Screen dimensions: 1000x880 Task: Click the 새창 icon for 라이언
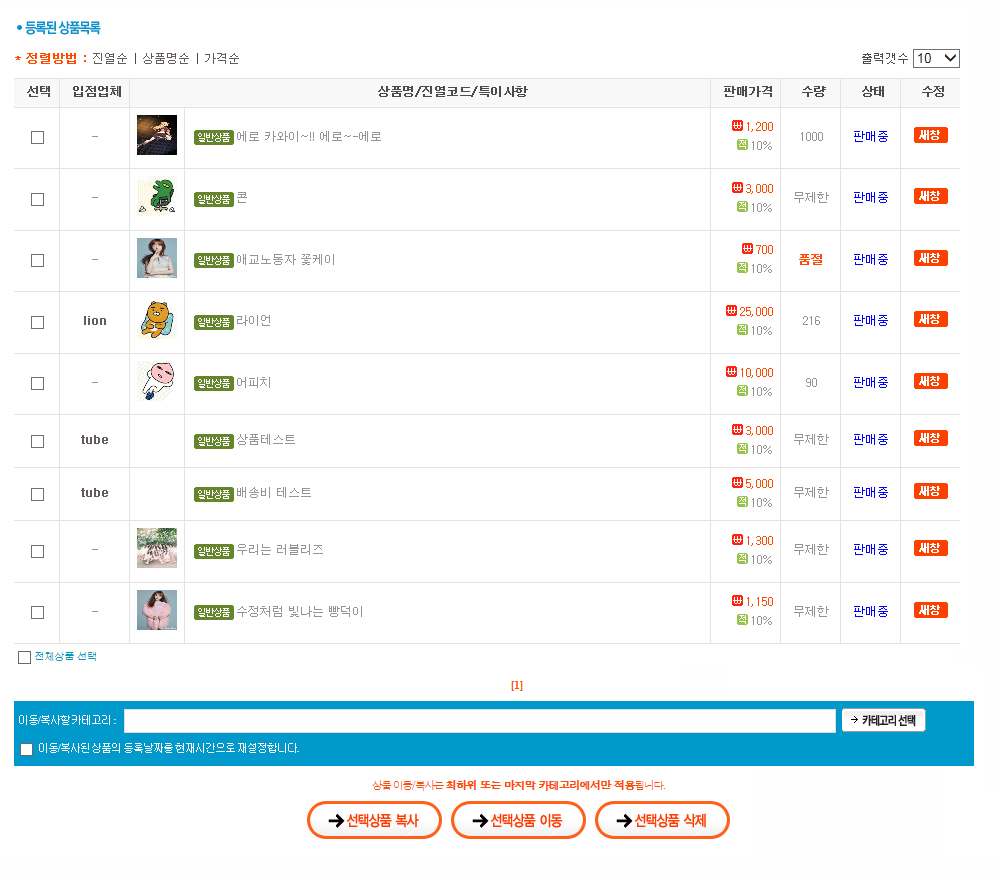[x=930, y=319]
